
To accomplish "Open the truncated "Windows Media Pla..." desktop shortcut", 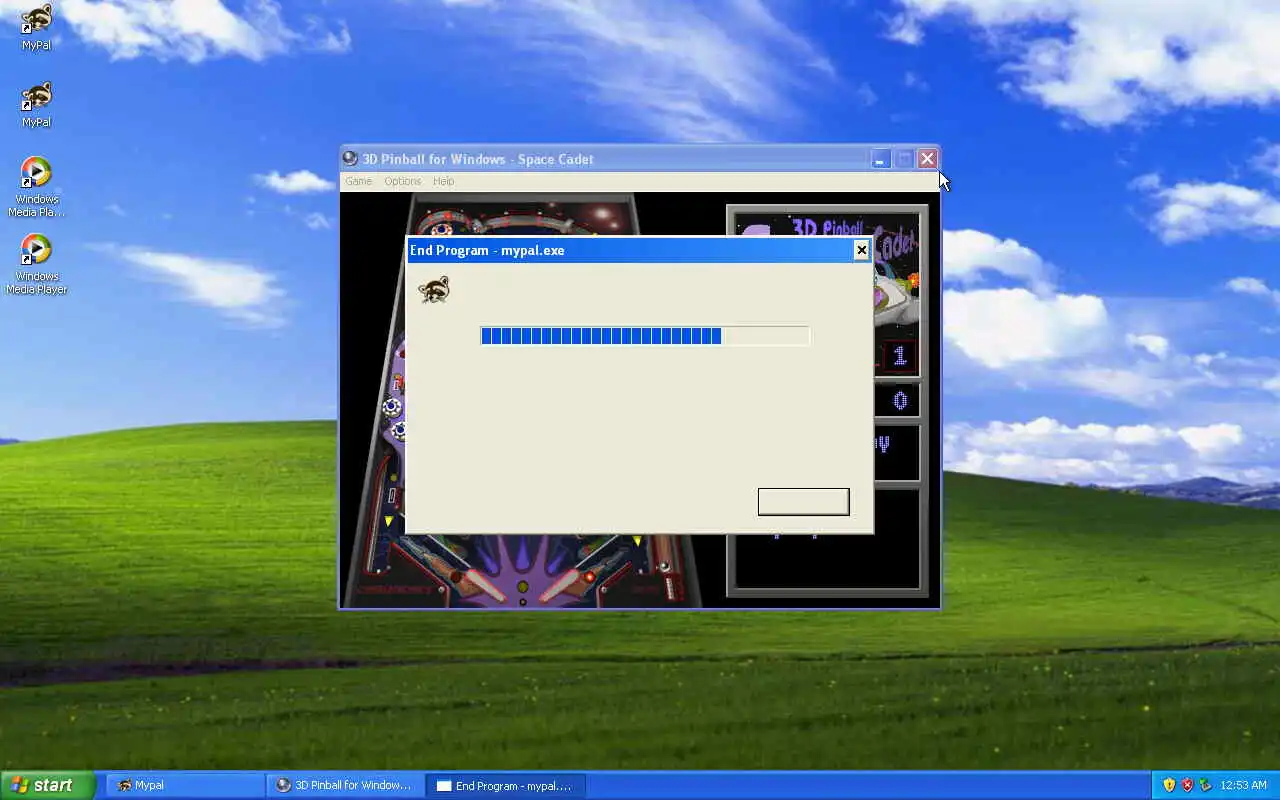I will pyautogui.click(x=36, y=186).
